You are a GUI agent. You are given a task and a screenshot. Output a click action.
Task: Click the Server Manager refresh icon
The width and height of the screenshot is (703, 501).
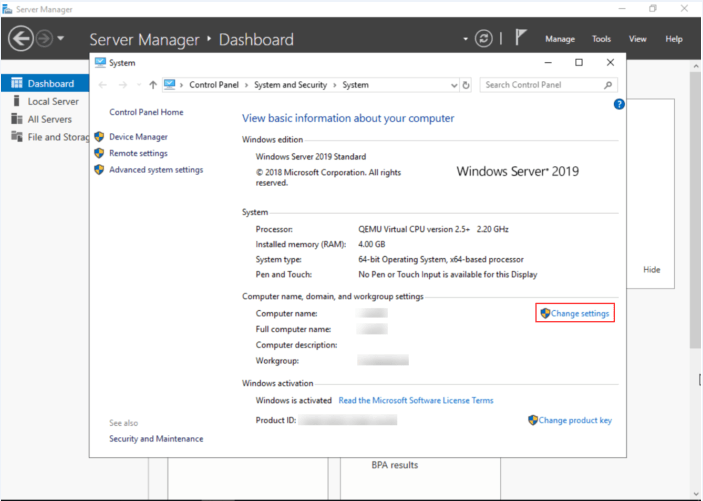pyautogui.click(x=484, y=39)
